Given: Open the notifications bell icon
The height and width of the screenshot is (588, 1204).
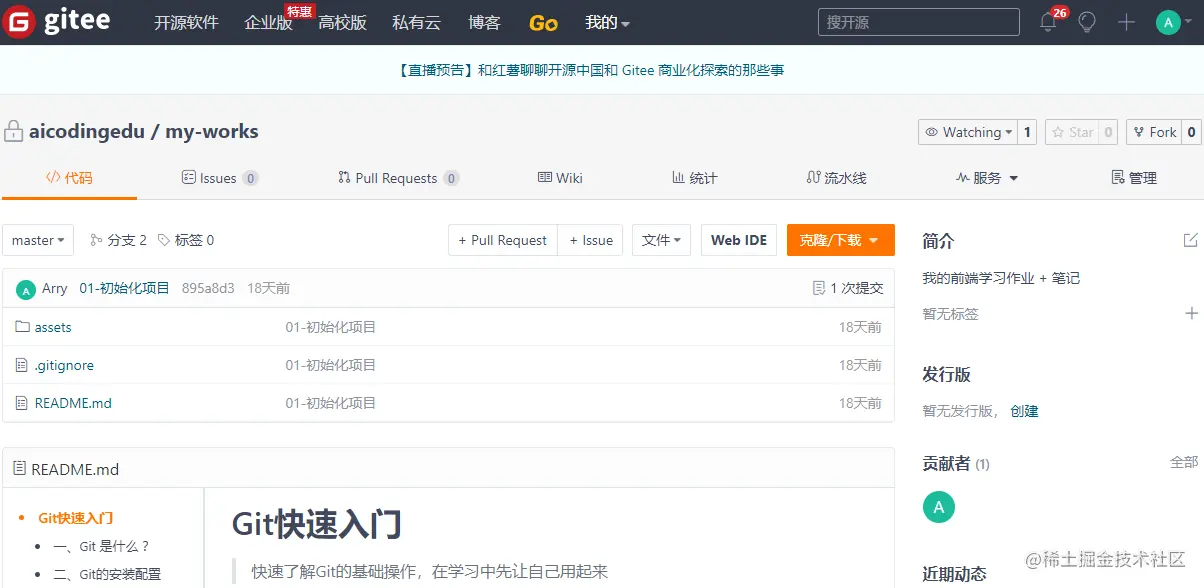Looking at the screenshot, I should pos(1048,22).
